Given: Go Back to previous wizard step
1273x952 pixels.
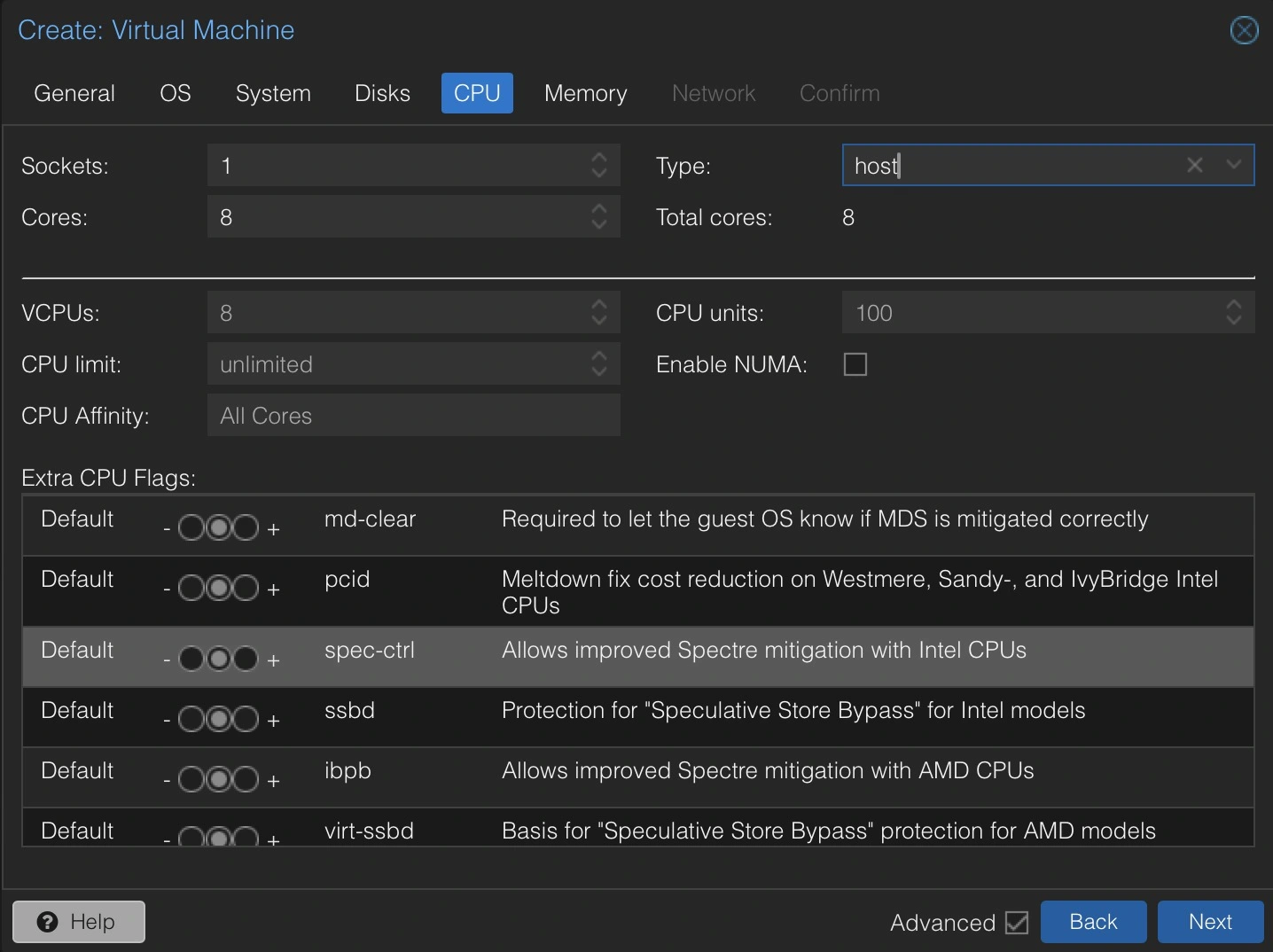Looking at the screenshot, I should (x=1093, y=922).
